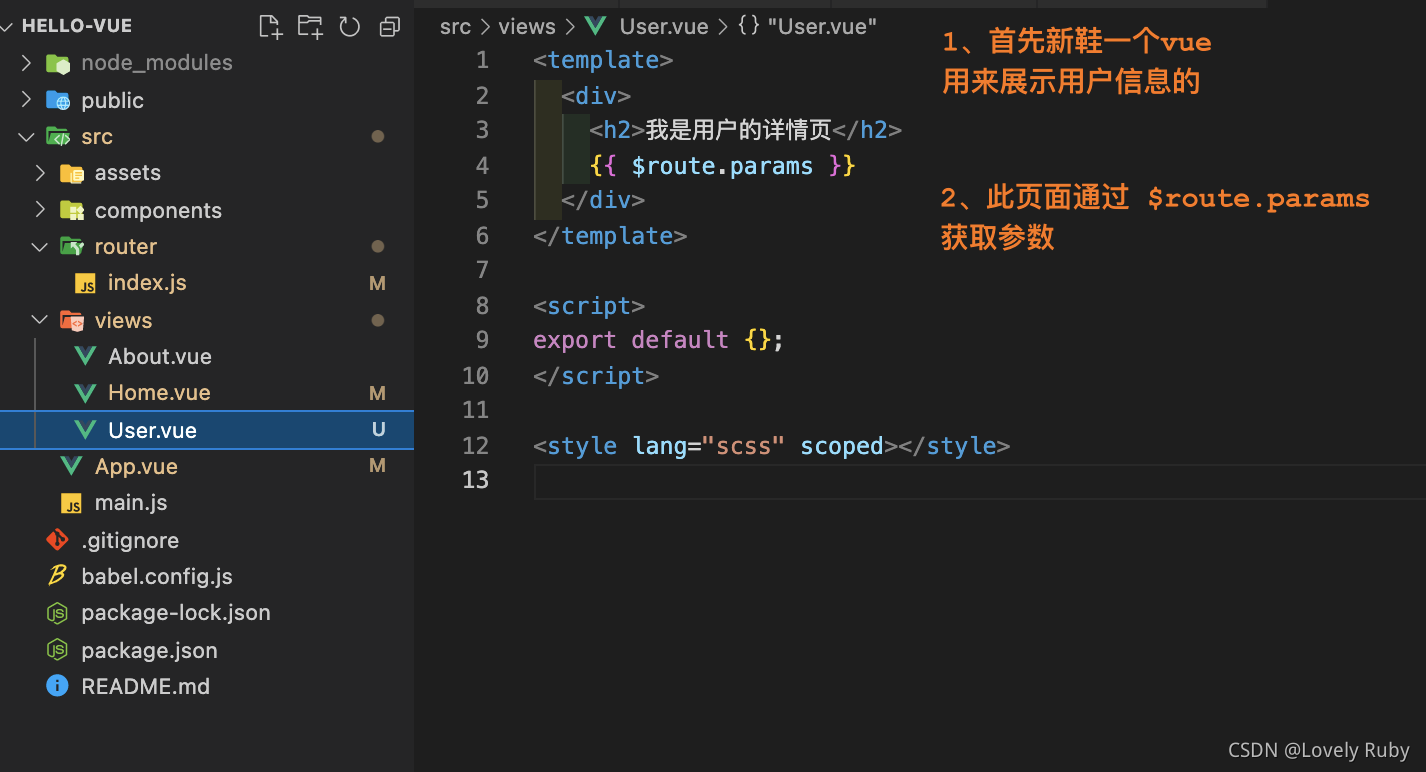Click the views breadcrumb segment
1426x772 pixels.
(527, 27)
